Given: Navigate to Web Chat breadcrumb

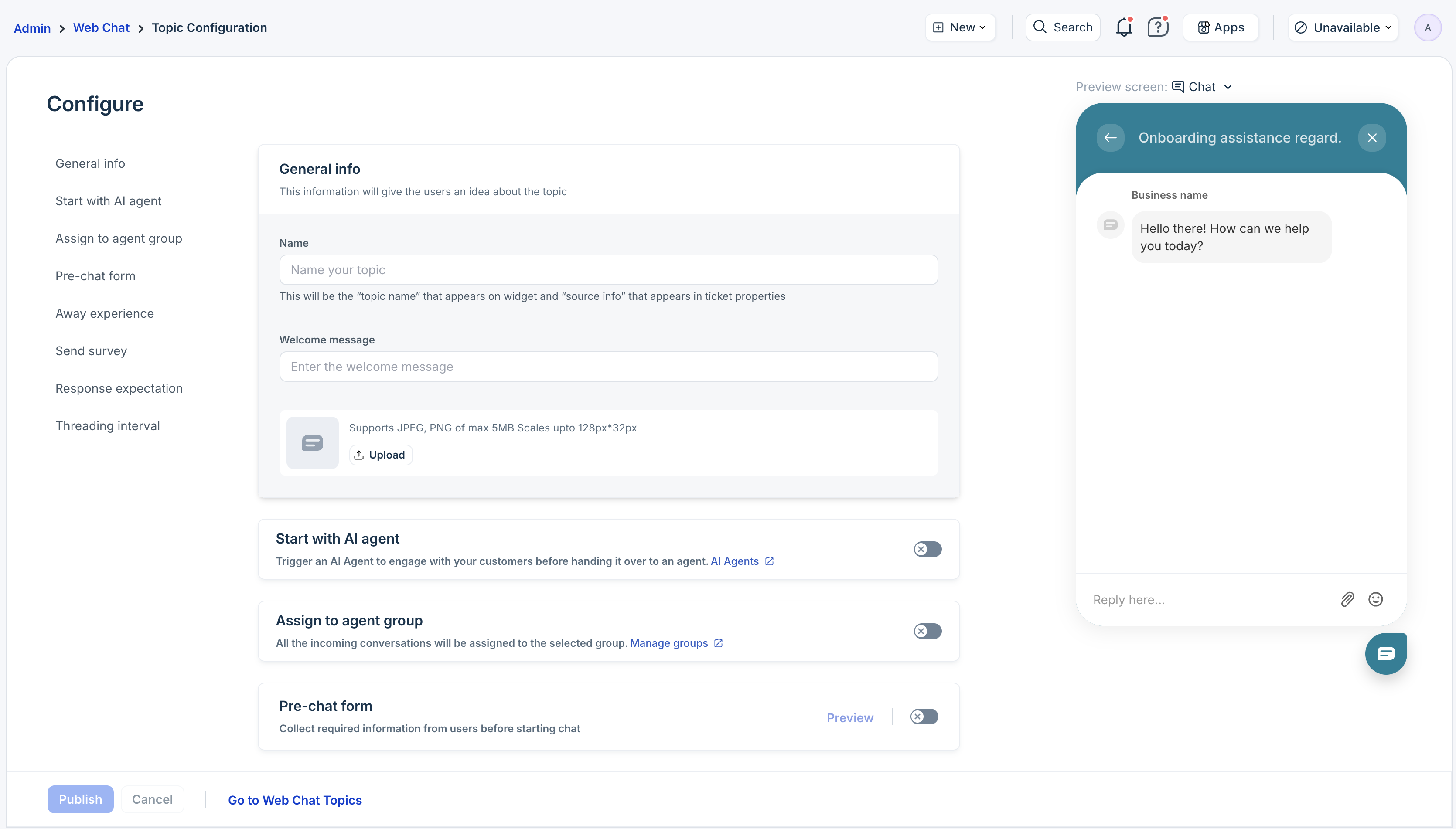Looking at the screenshot, I should click(101, 27).
